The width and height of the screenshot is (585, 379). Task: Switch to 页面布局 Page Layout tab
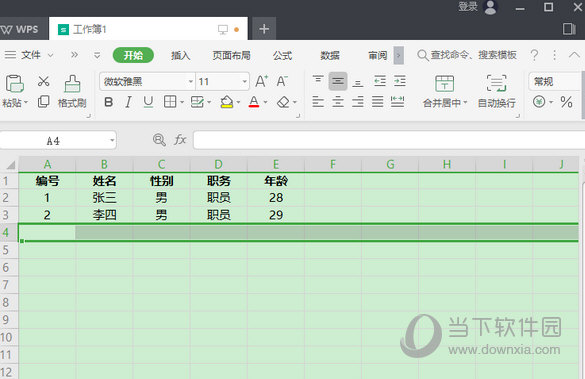point(231,56)
